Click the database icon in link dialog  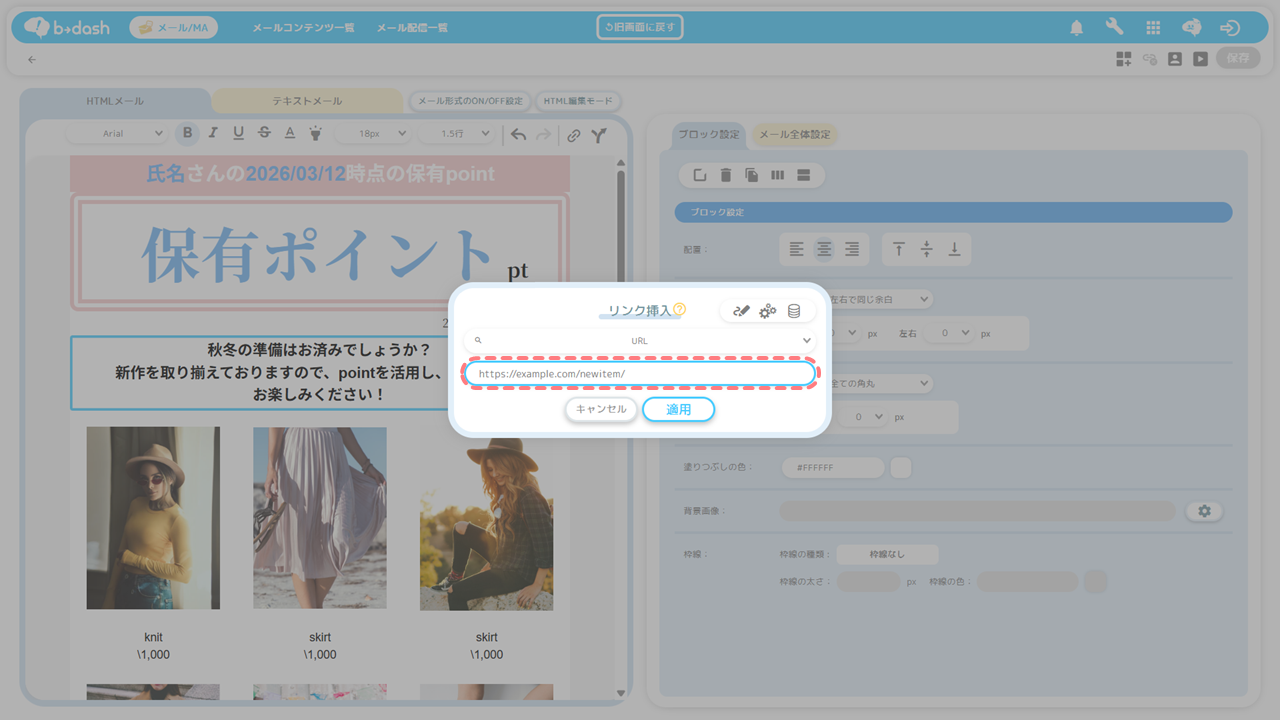[794, 311]
